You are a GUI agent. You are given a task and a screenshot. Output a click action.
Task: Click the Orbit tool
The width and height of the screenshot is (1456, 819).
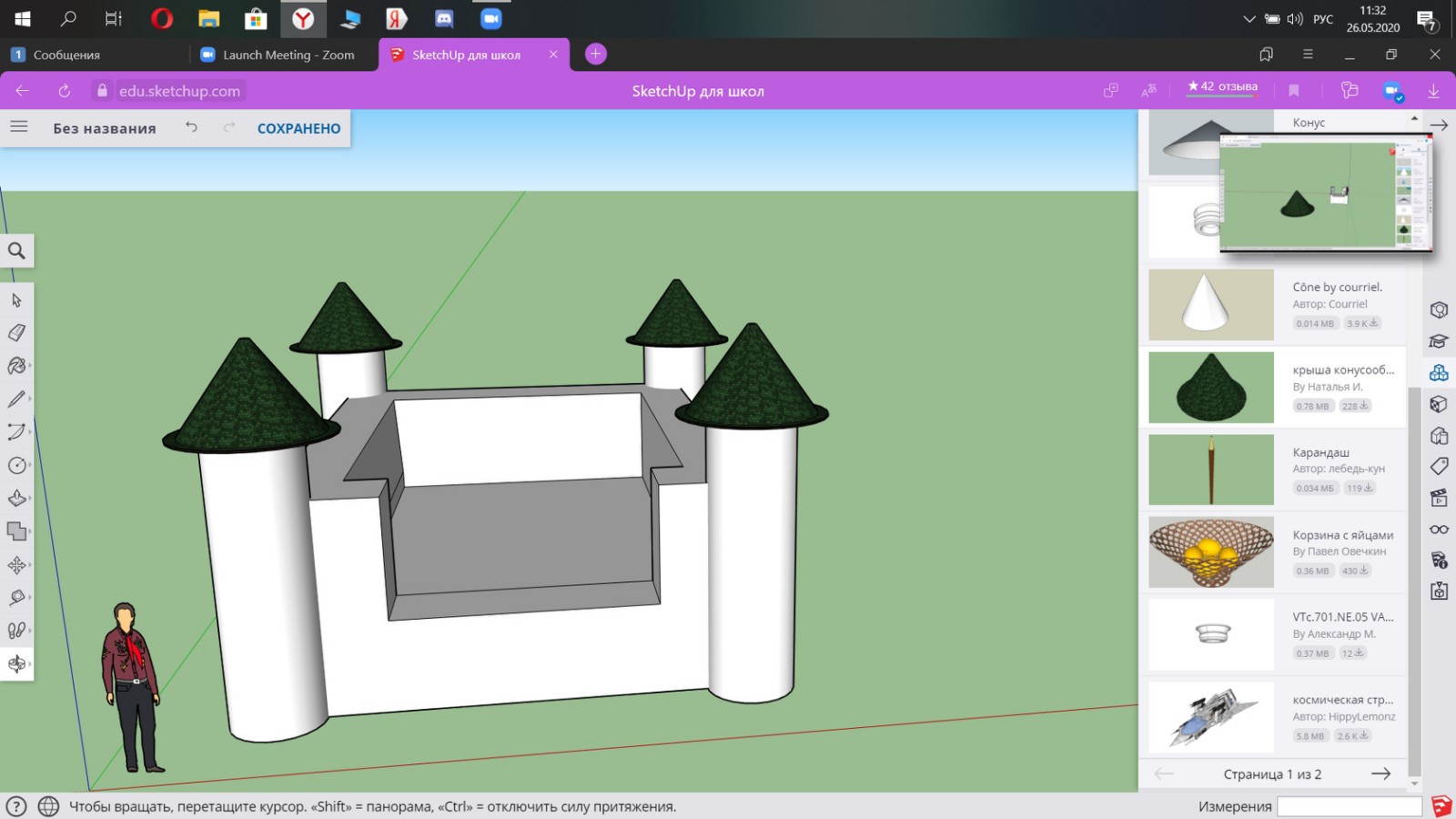16,663
